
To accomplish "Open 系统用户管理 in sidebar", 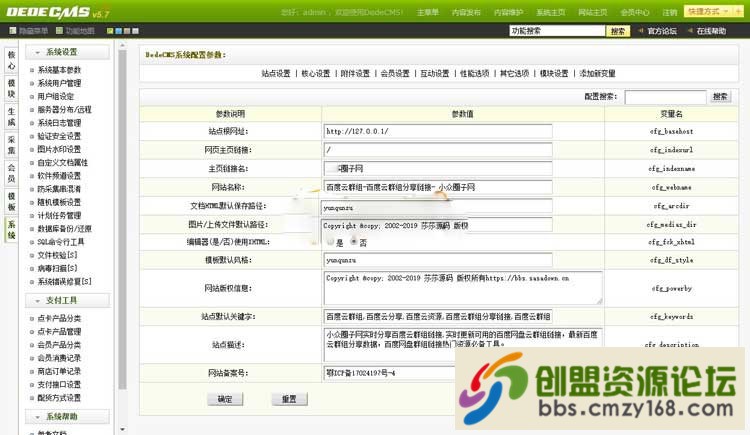I will point(59,83).
